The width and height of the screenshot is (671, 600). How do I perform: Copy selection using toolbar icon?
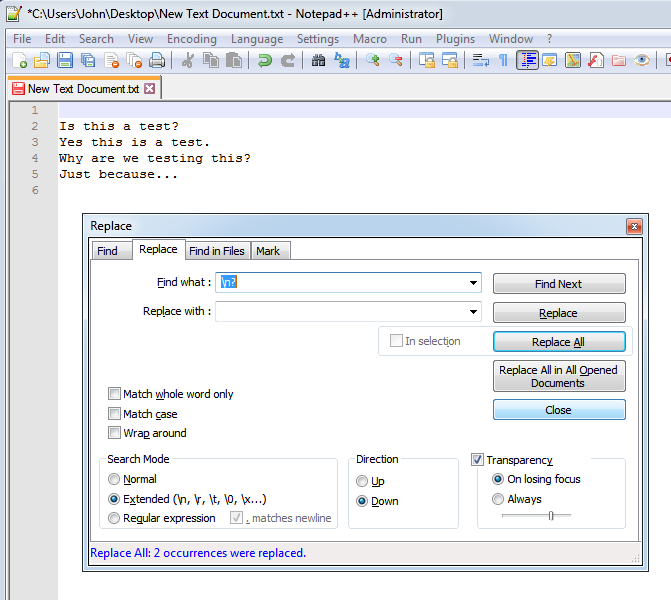[211, 60]
